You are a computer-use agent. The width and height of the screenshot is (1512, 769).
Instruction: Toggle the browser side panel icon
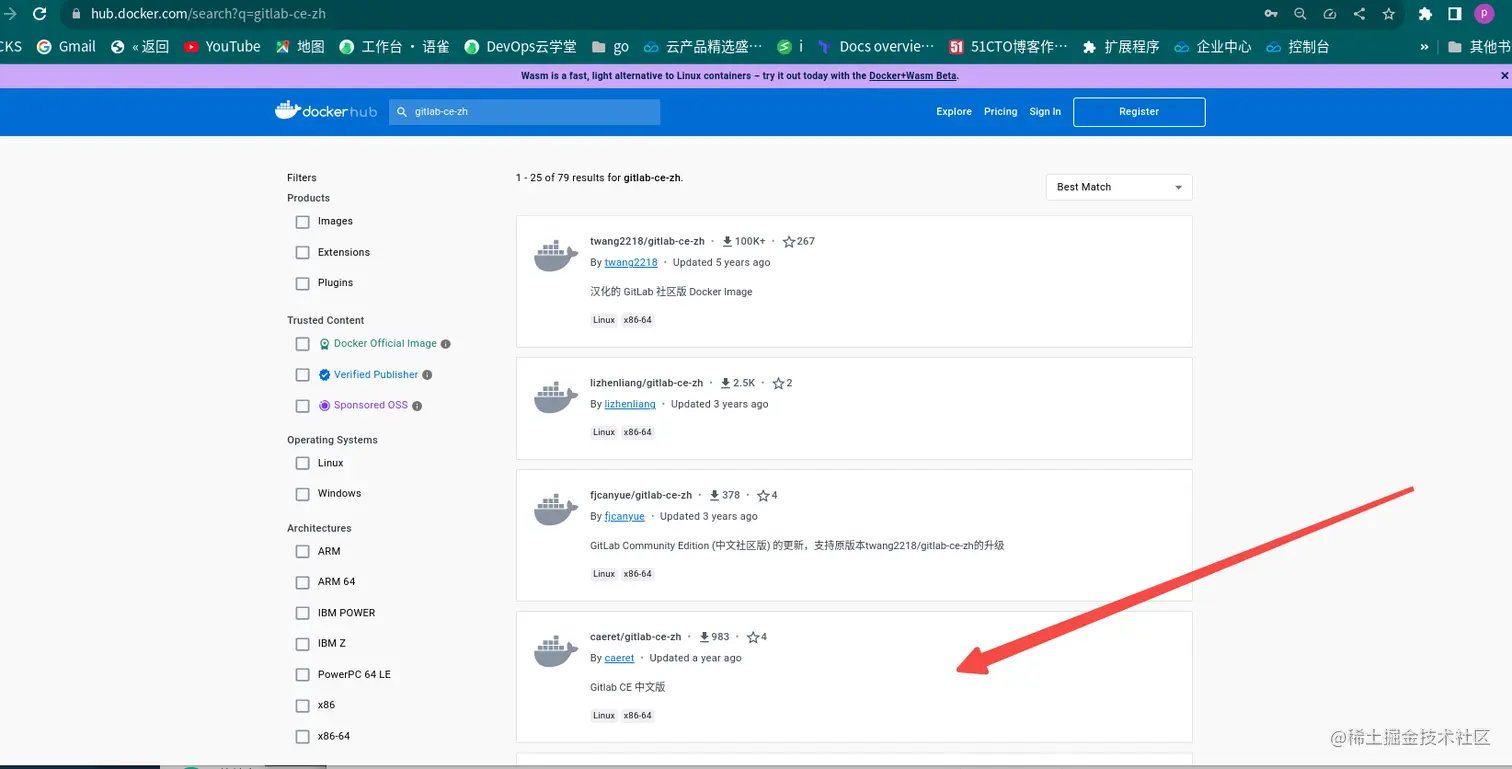[x=1454, y=14]
